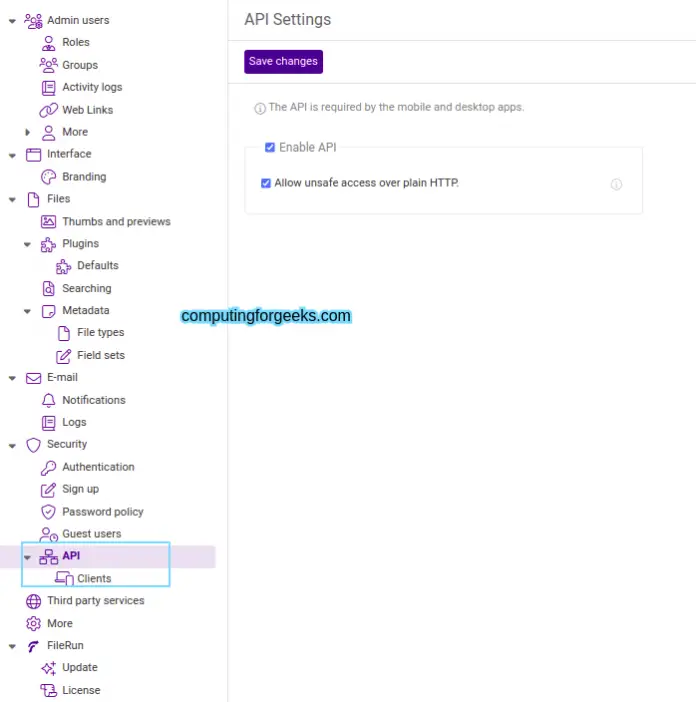Click the Authentication key icon

(x=48, y=467)
